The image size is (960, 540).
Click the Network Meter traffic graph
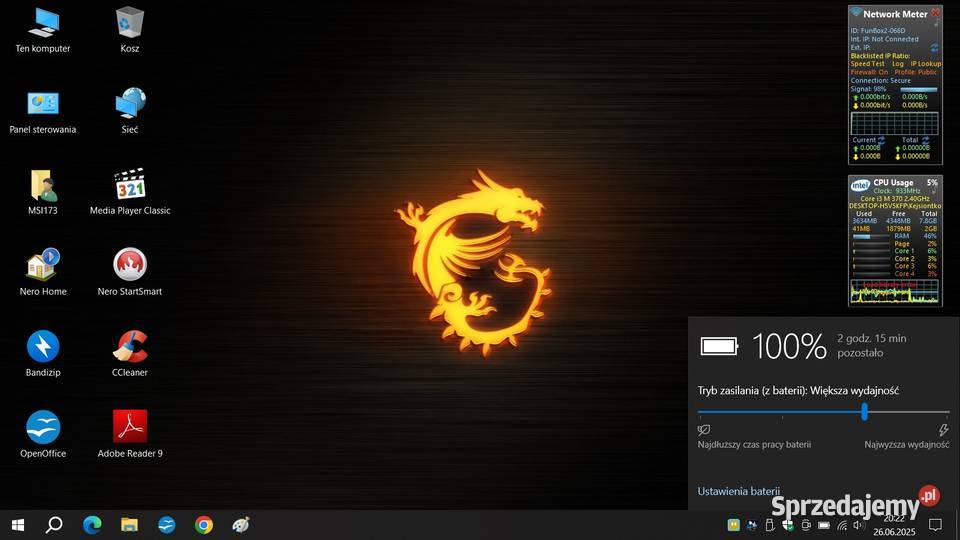click(894, 123)
